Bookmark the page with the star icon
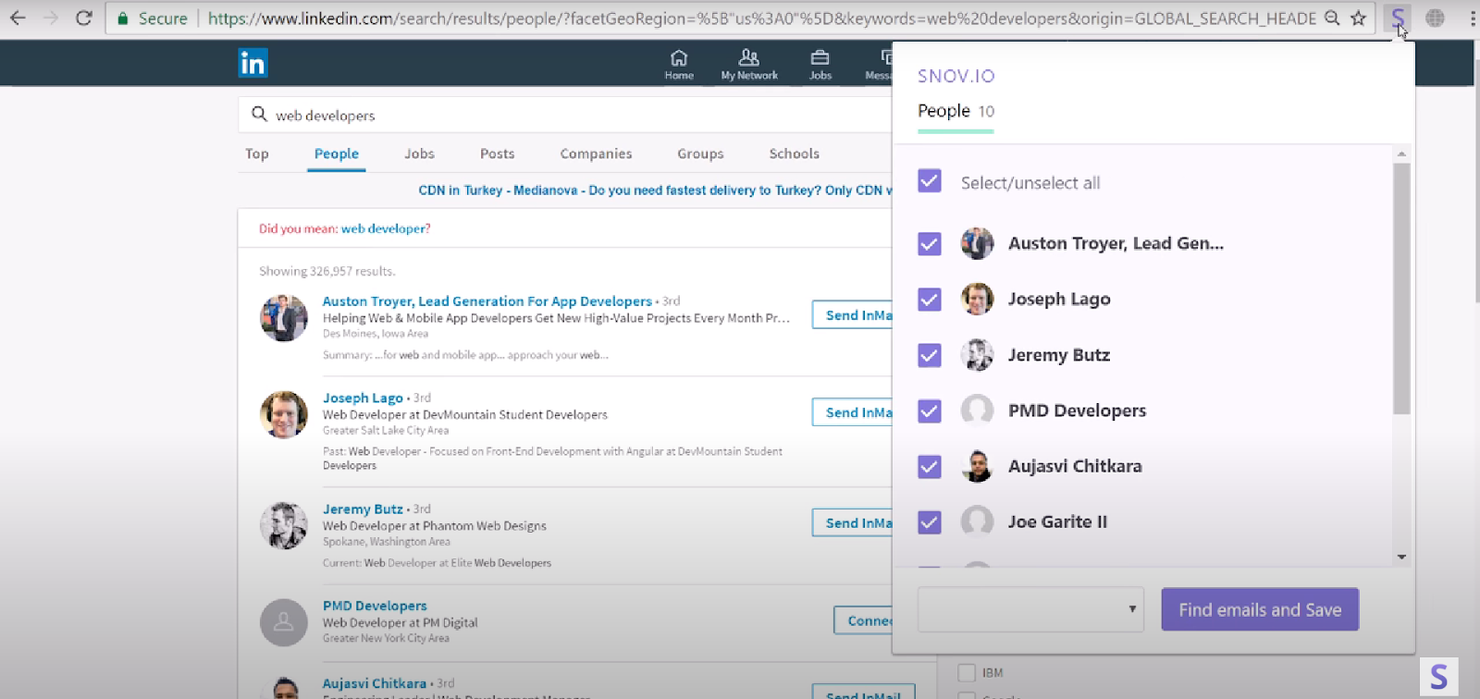The width and height of the screenshot is (1480, 699). pos(1359,17)
